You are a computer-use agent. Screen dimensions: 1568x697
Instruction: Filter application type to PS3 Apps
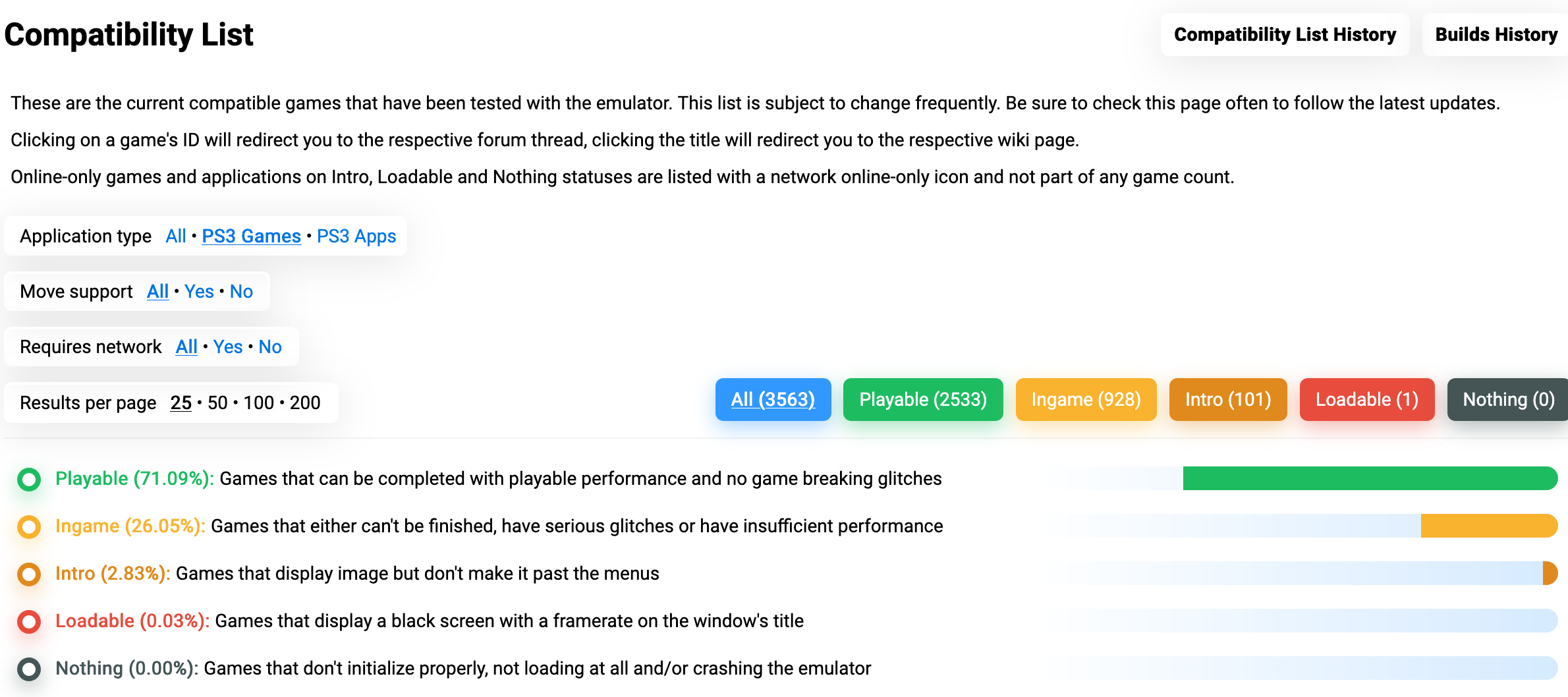coord(356,236)
